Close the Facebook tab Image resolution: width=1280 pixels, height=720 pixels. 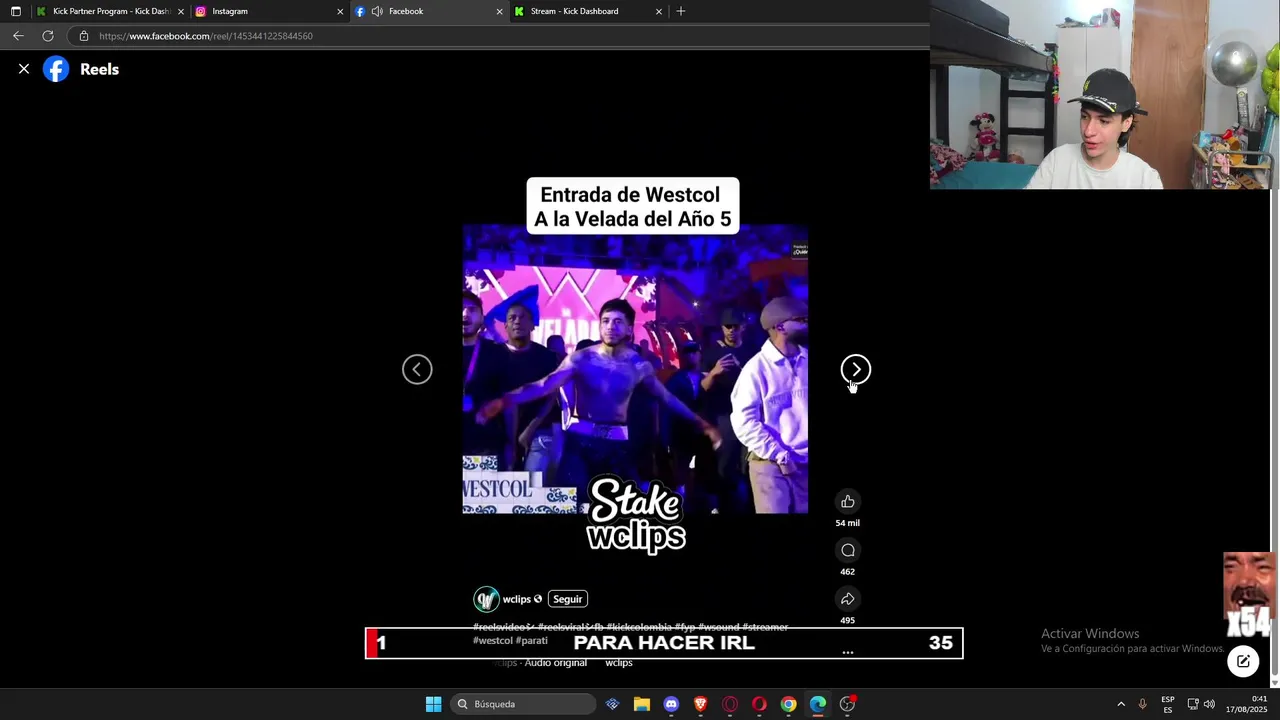[x=499, y=11]
